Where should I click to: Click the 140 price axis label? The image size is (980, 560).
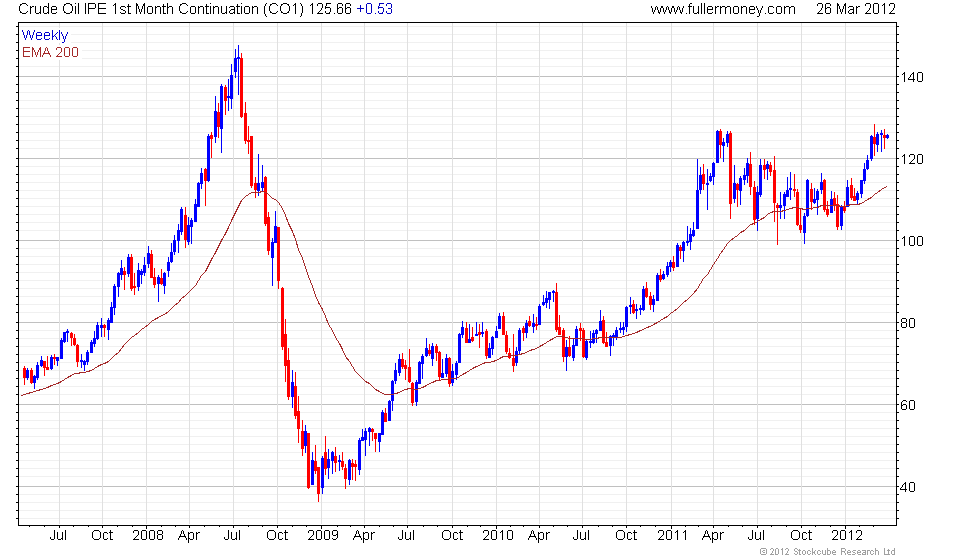point(911,78)
